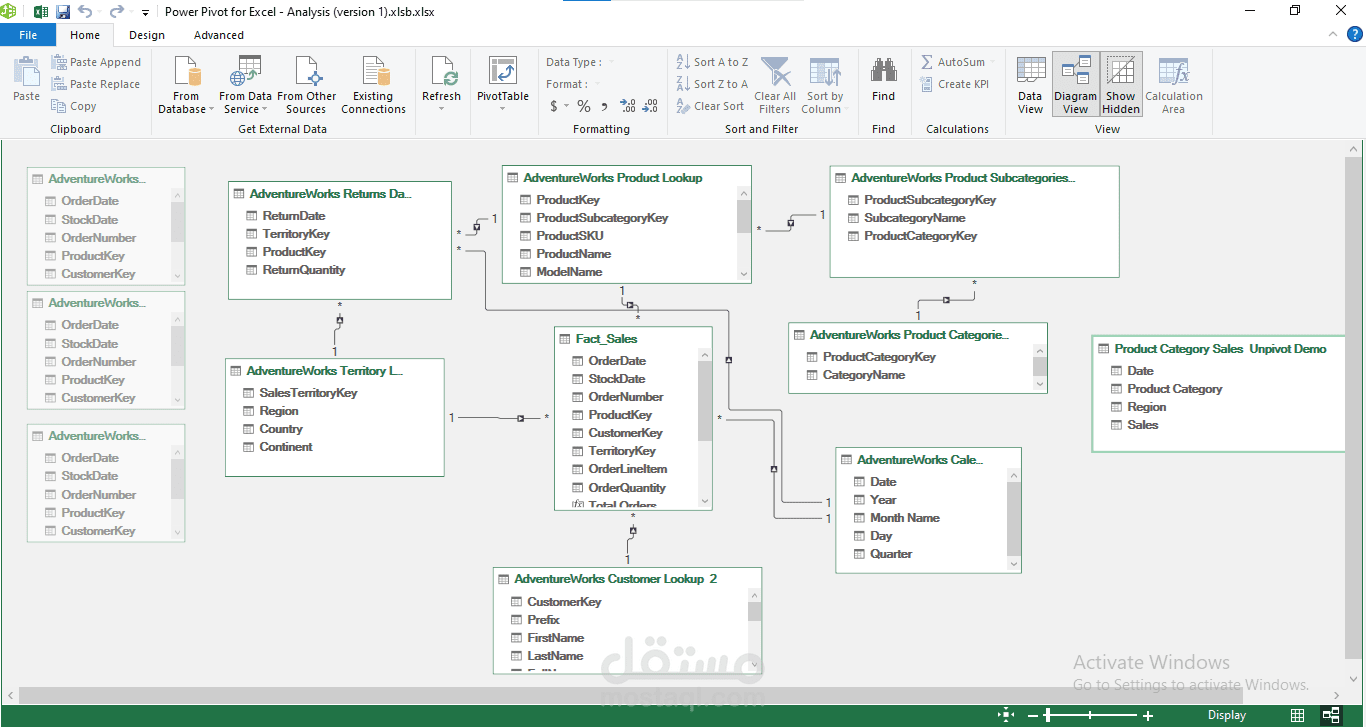Image resolution: width=1366 pixels, height=727 pixels.
Task: Click Product Lookup field list down arrow
Action: 743,273
